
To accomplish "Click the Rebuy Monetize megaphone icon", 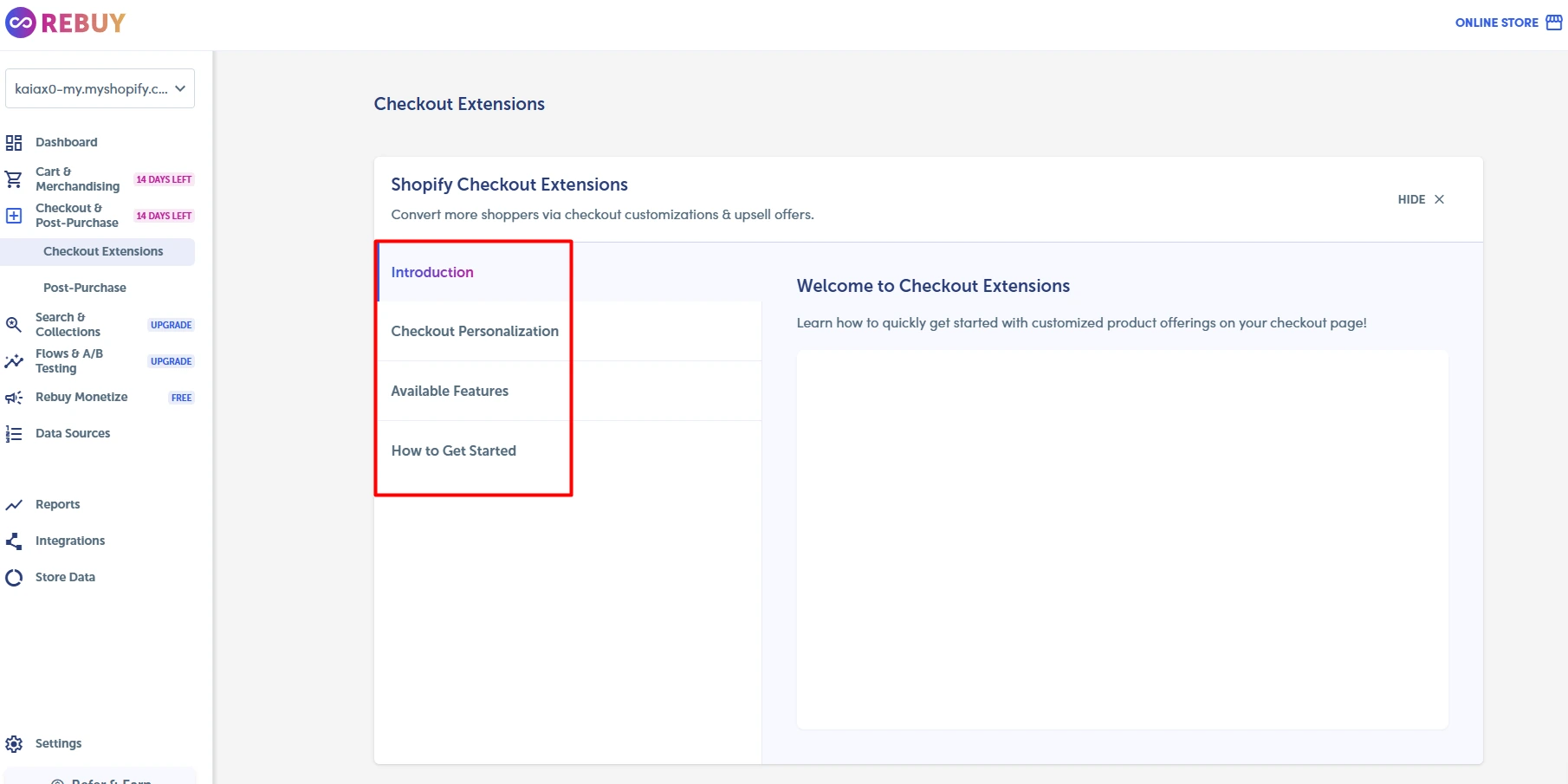I will click(14, 398).
